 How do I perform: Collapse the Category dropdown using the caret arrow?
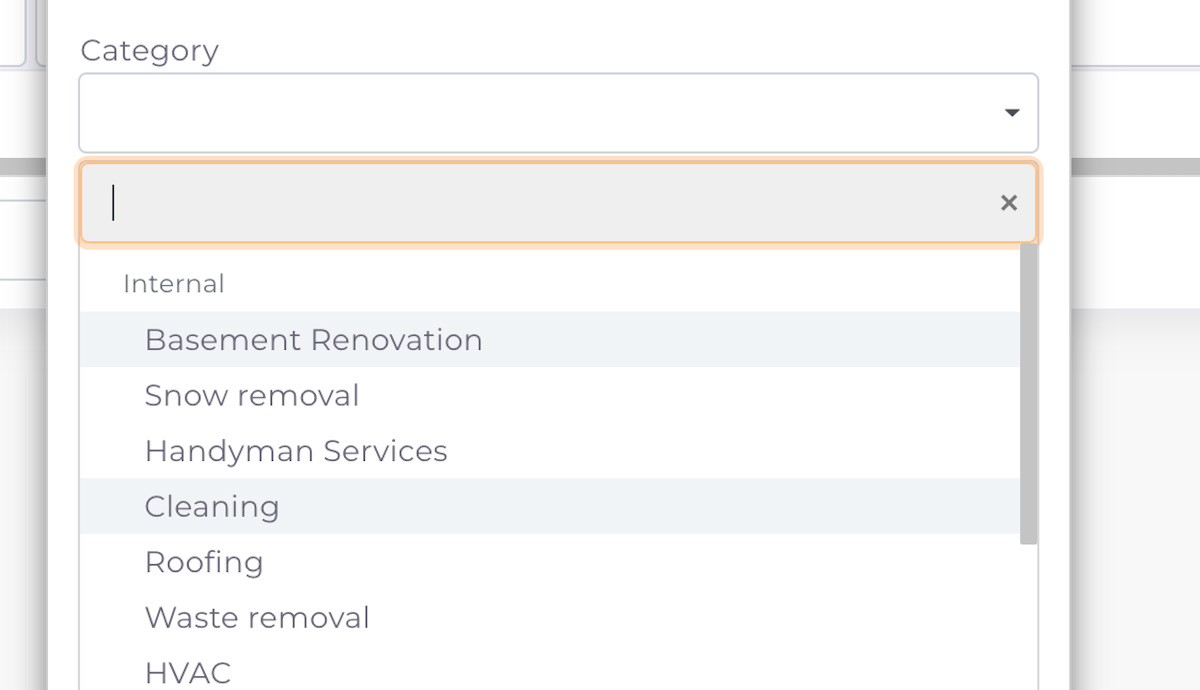click(1012, 113)
